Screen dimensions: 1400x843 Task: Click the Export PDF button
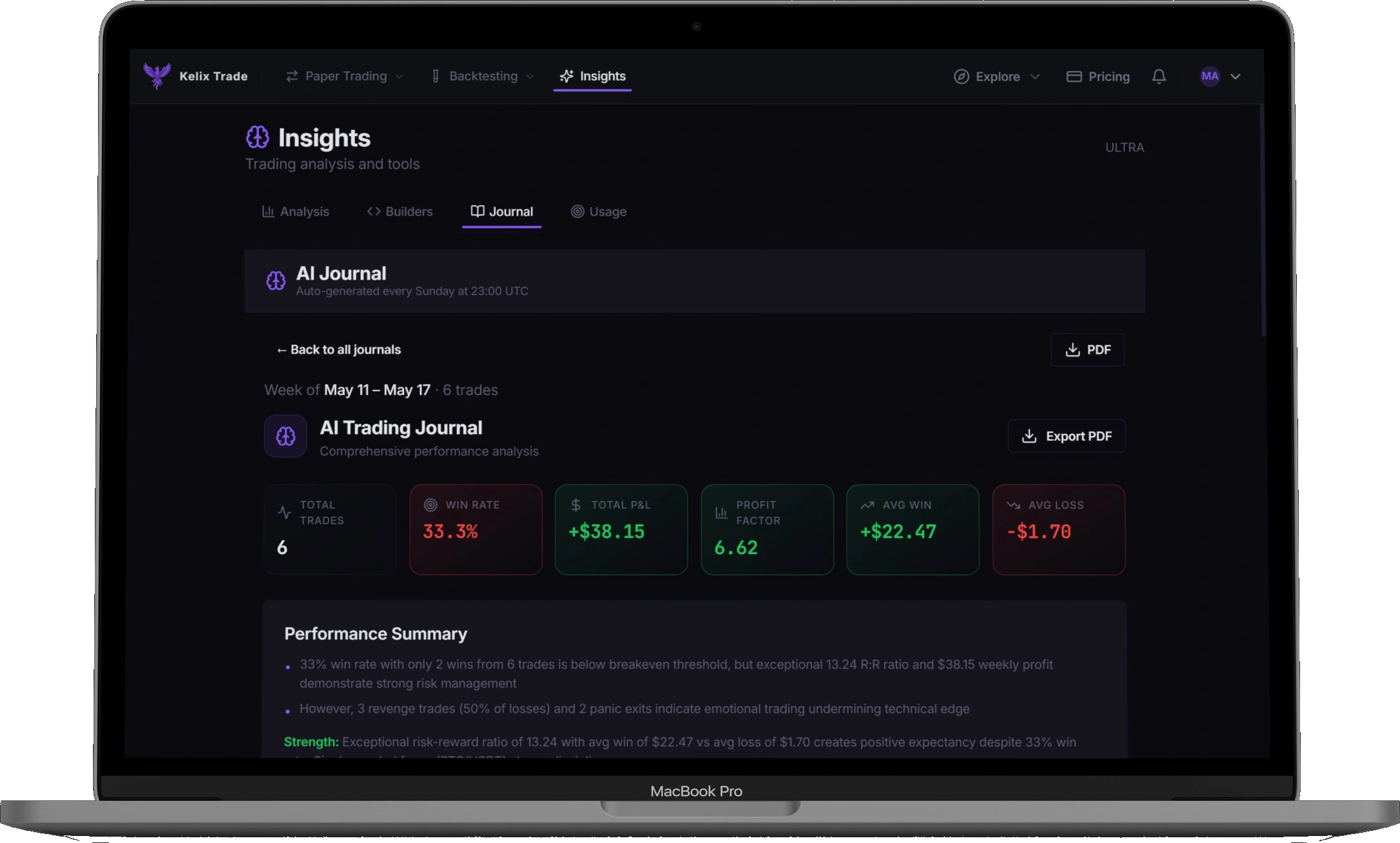[1067, 436]
